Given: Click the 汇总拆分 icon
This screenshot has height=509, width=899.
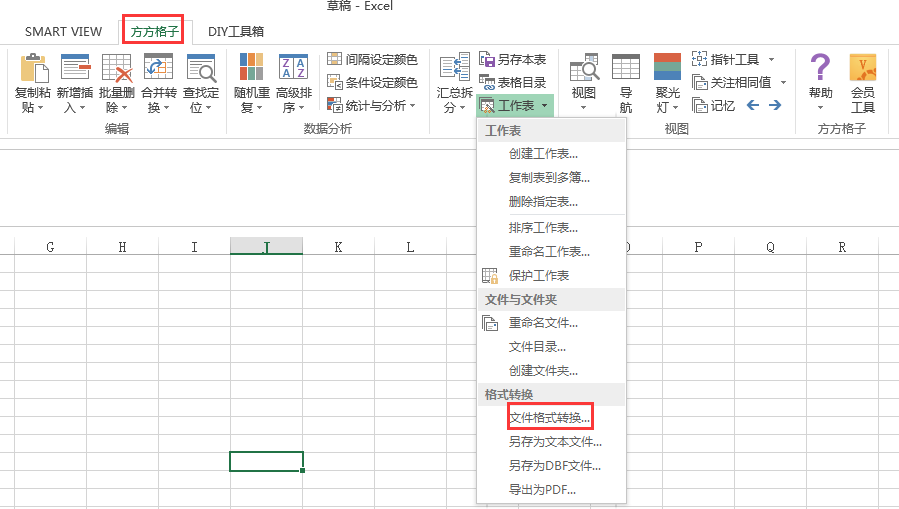Looking at the screenshot, I should (455, 66).
